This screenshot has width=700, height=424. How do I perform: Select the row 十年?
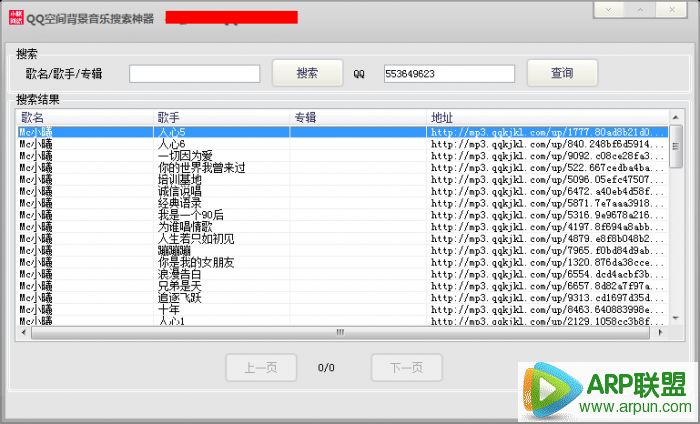point(342,310)
